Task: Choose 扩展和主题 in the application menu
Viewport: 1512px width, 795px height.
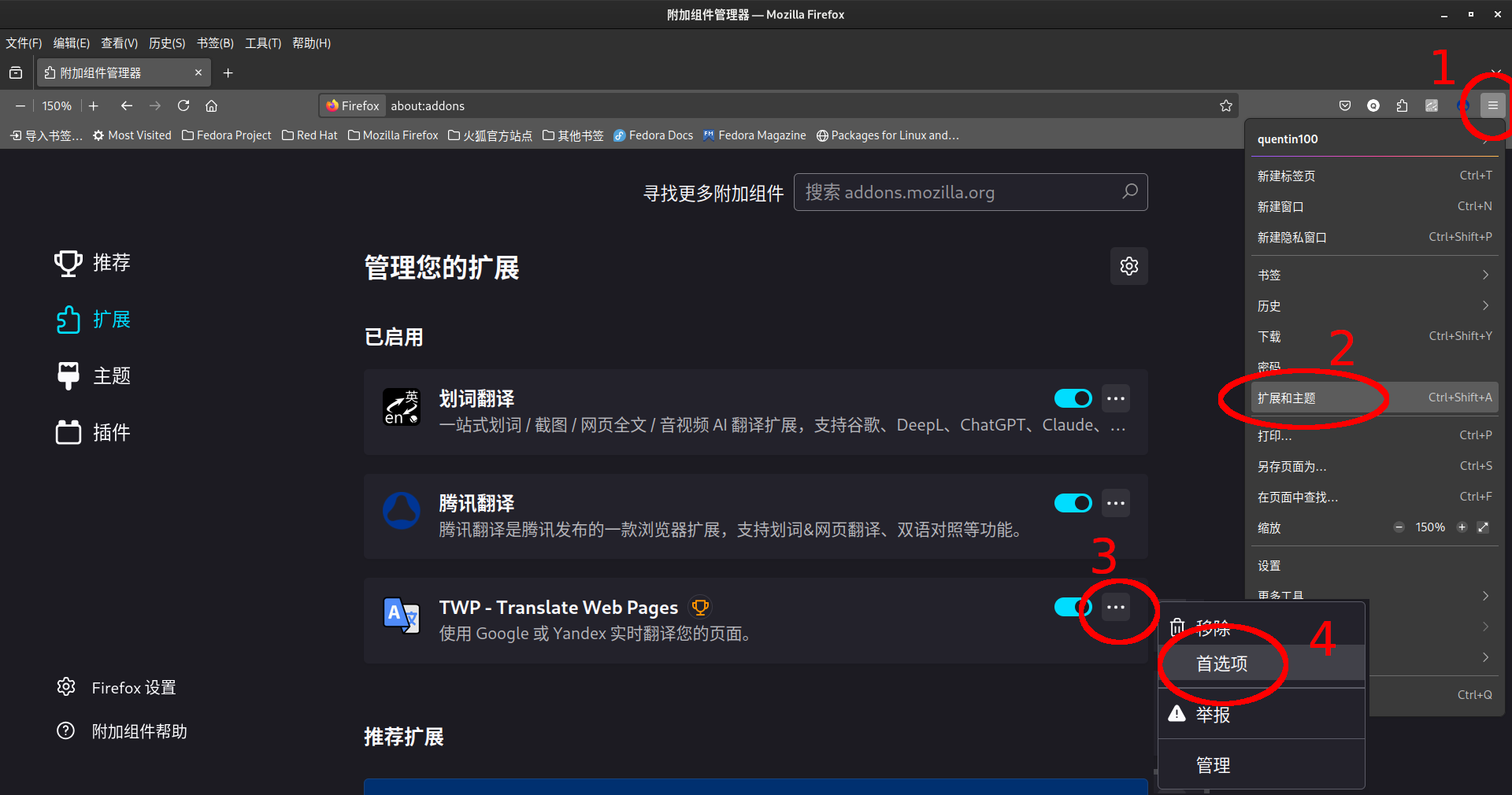Action: click(x=1374, y=397)
